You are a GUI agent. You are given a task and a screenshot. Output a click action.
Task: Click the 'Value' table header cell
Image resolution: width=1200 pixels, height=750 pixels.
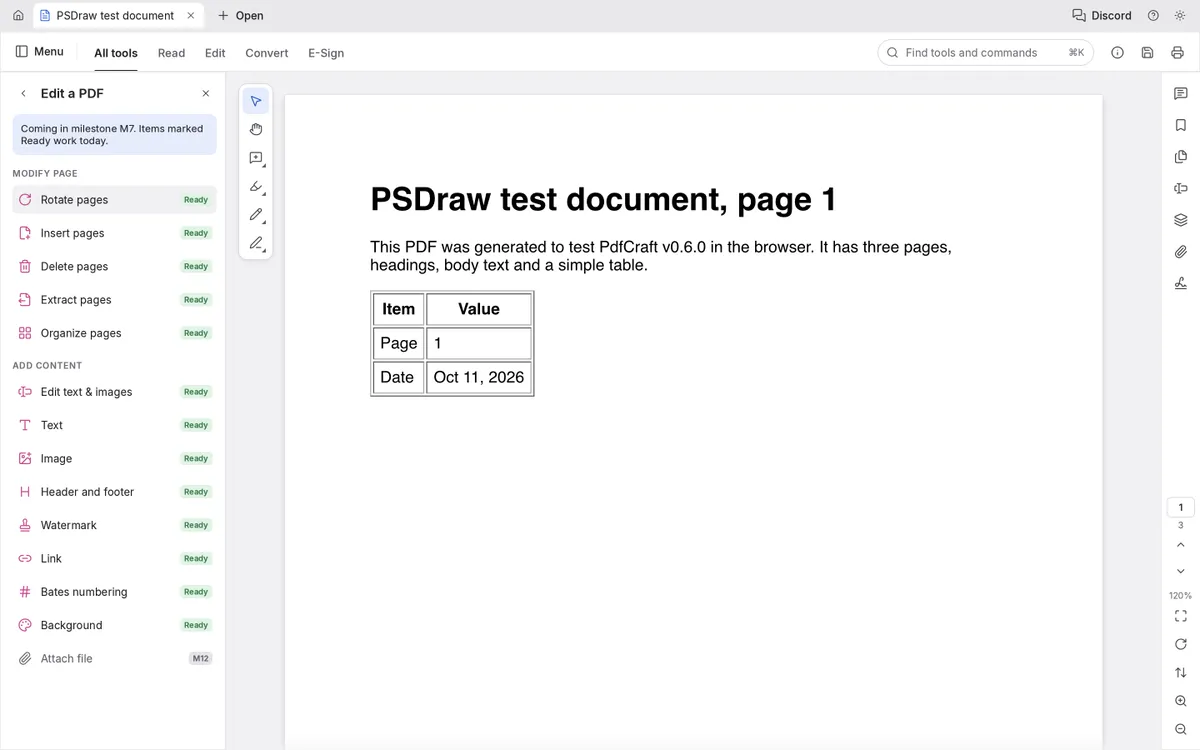coord(479,309)
